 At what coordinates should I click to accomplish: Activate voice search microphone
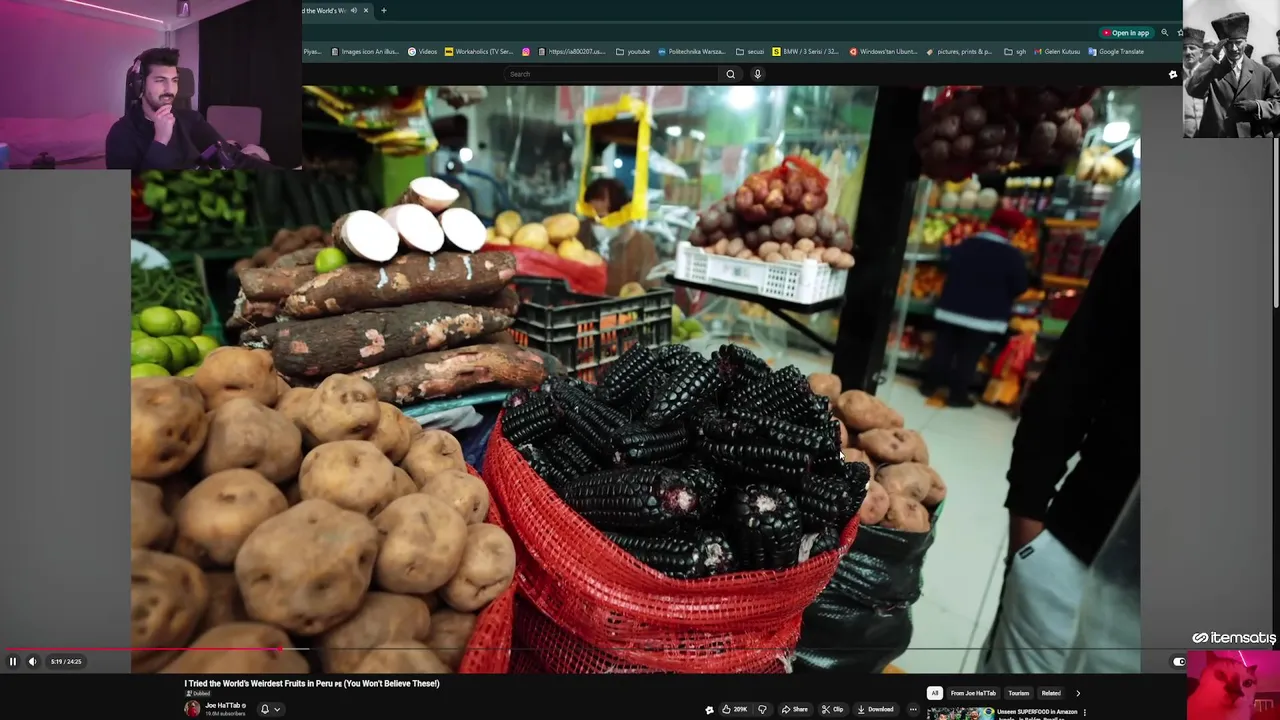pyautogui.click(x=757, y=74)
